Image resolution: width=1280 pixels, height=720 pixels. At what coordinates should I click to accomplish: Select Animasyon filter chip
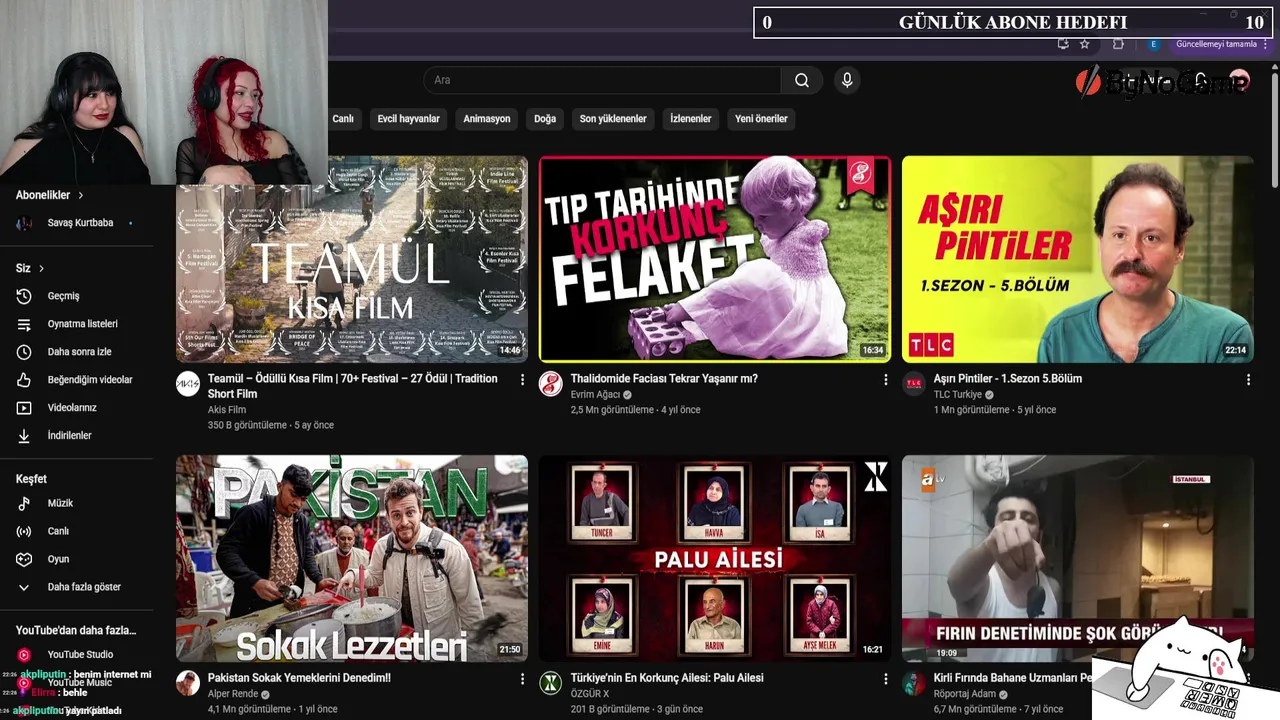tap(487, 119)
